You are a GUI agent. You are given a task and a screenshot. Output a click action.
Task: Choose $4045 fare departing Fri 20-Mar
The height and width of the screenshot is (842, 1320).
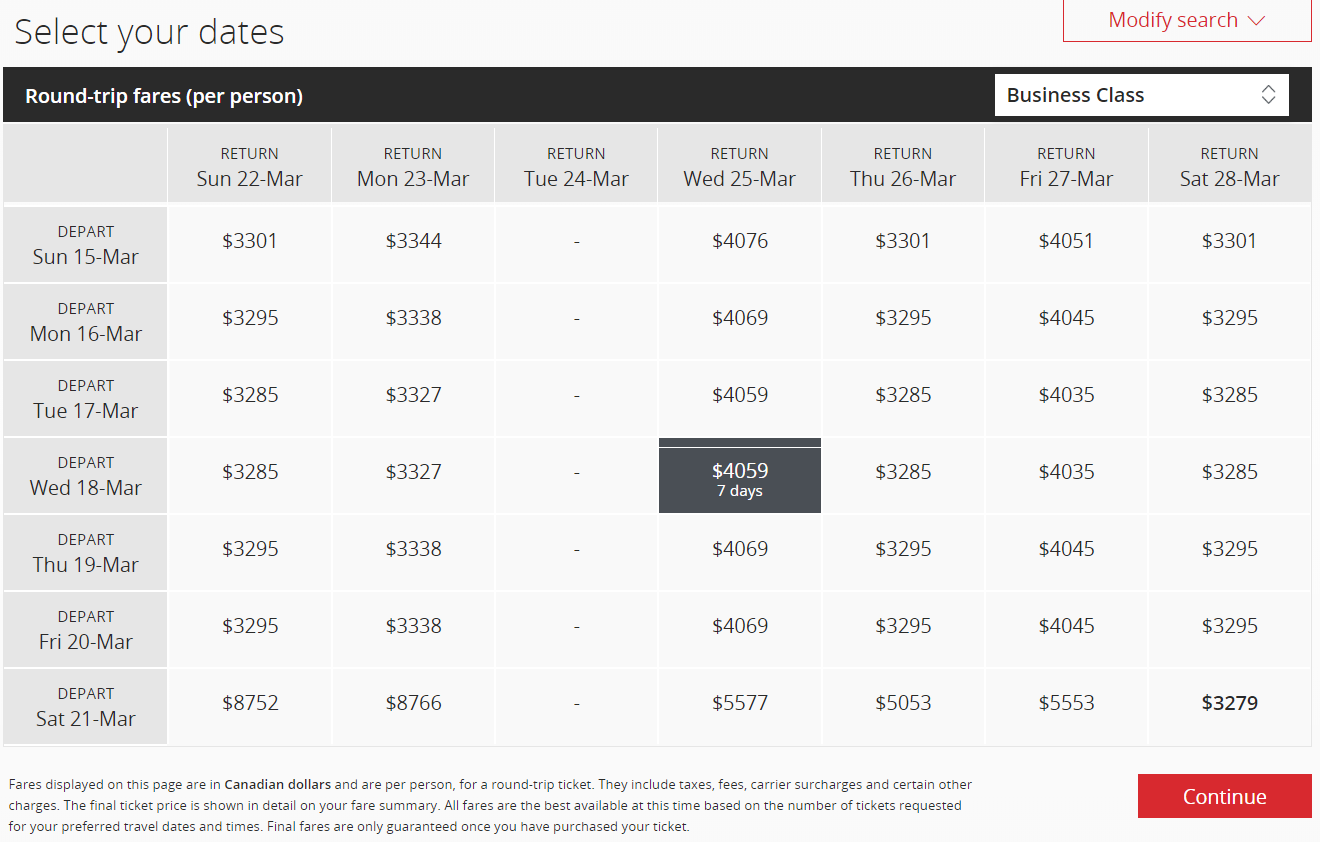click(1066, 626)
